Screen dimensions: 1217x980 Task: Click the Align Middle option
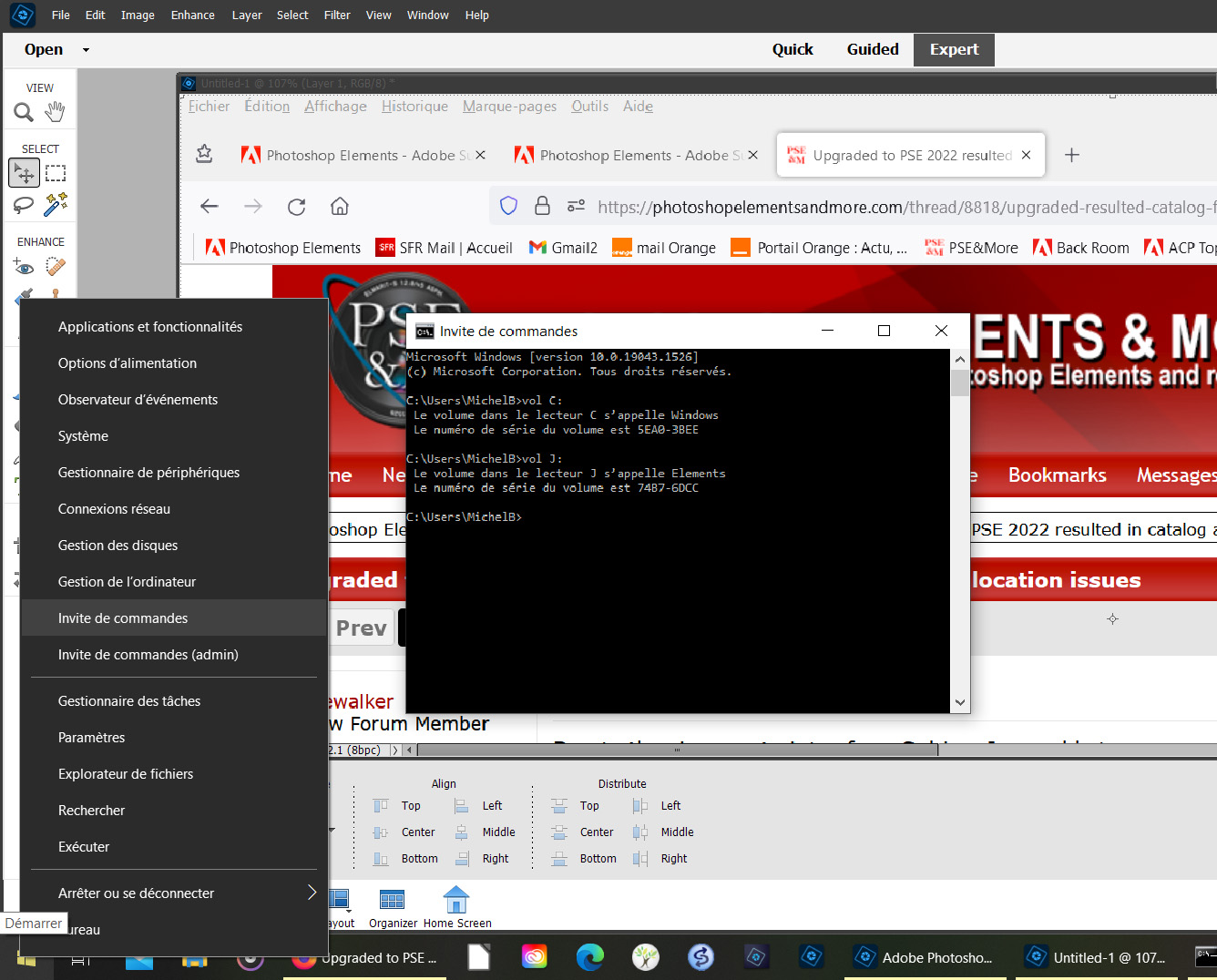click(x=485, y=832)
